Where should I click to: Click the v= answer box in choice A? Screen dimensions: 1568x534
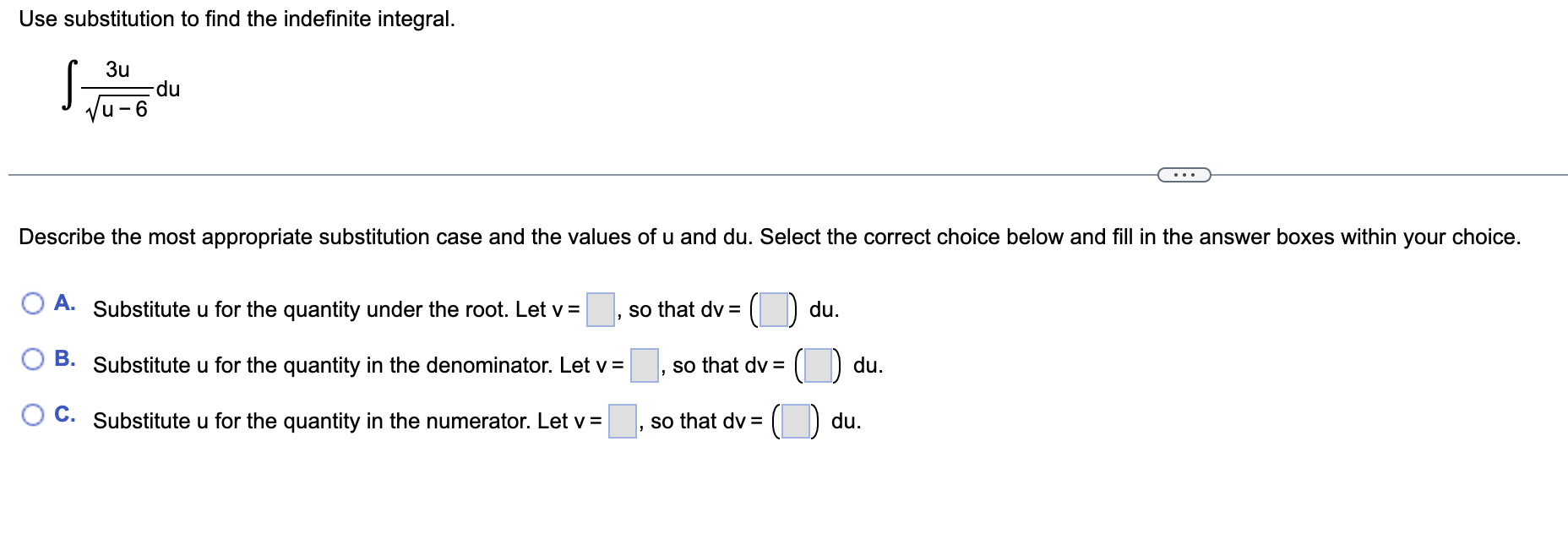(601, 309)
